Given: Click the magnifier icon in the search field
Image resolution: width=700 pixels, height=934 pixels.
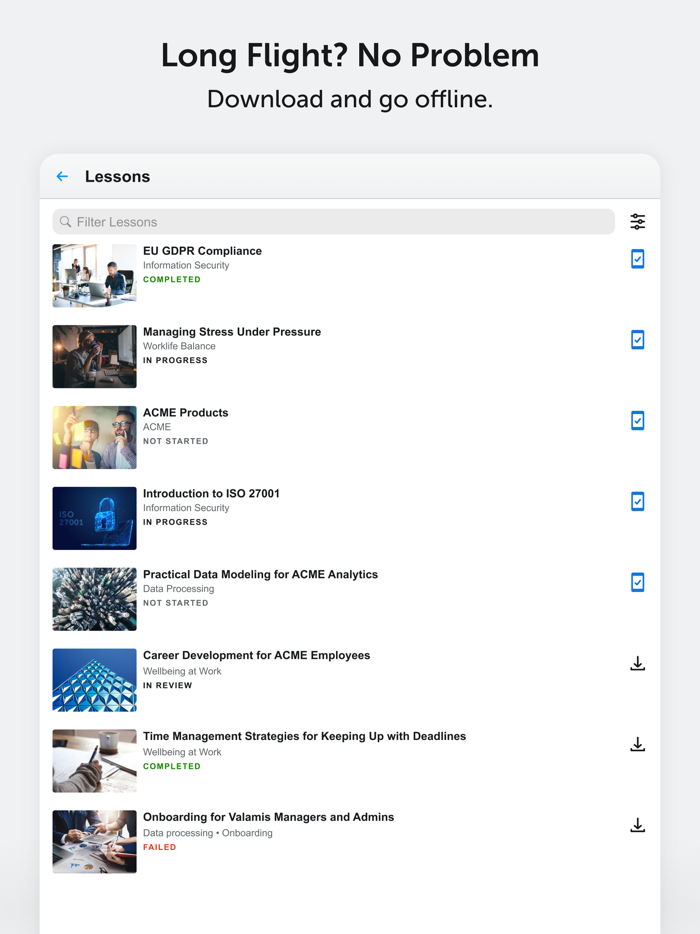Looking at the screenshot, I should 66,222.
